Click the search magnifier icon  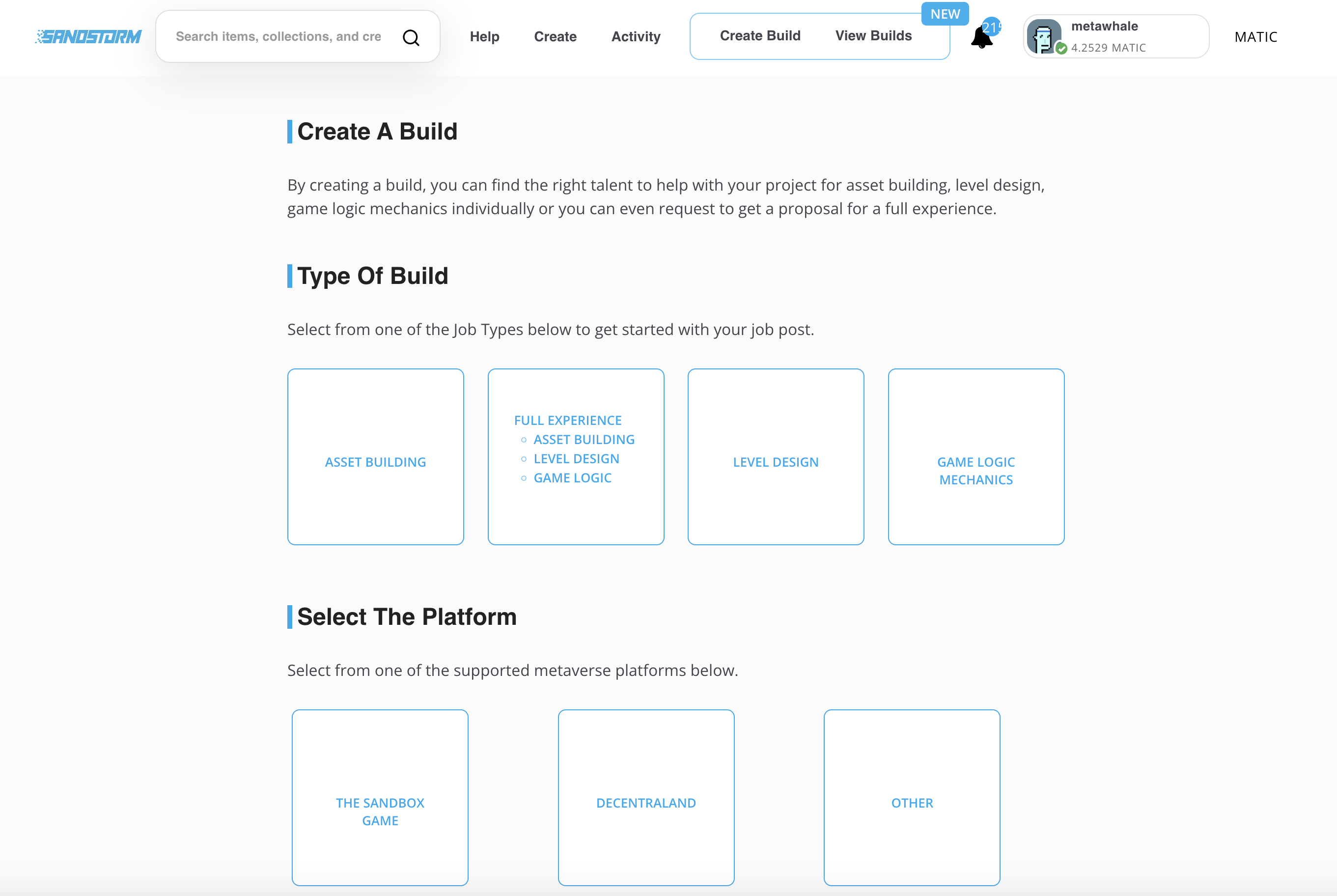411,38
